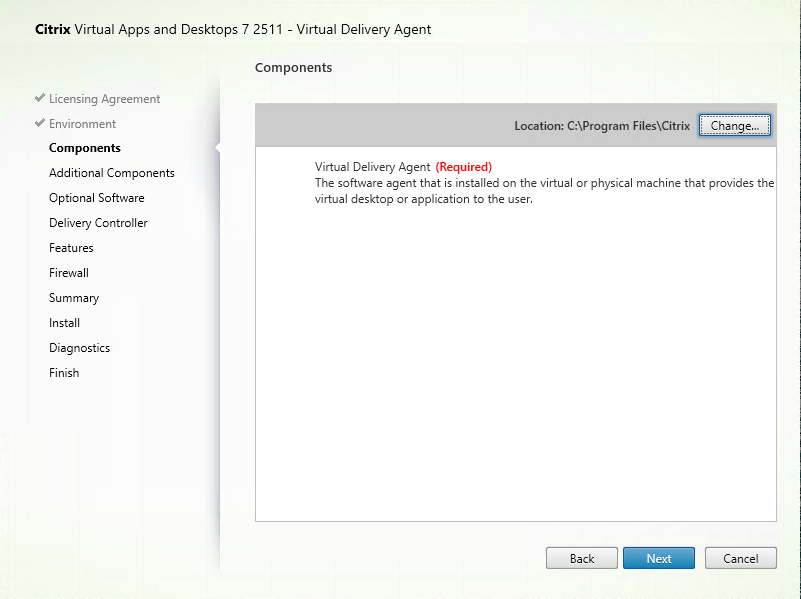
Task: Cancel the Virtual Delivery Agent installation
Action: coord(740,558)
